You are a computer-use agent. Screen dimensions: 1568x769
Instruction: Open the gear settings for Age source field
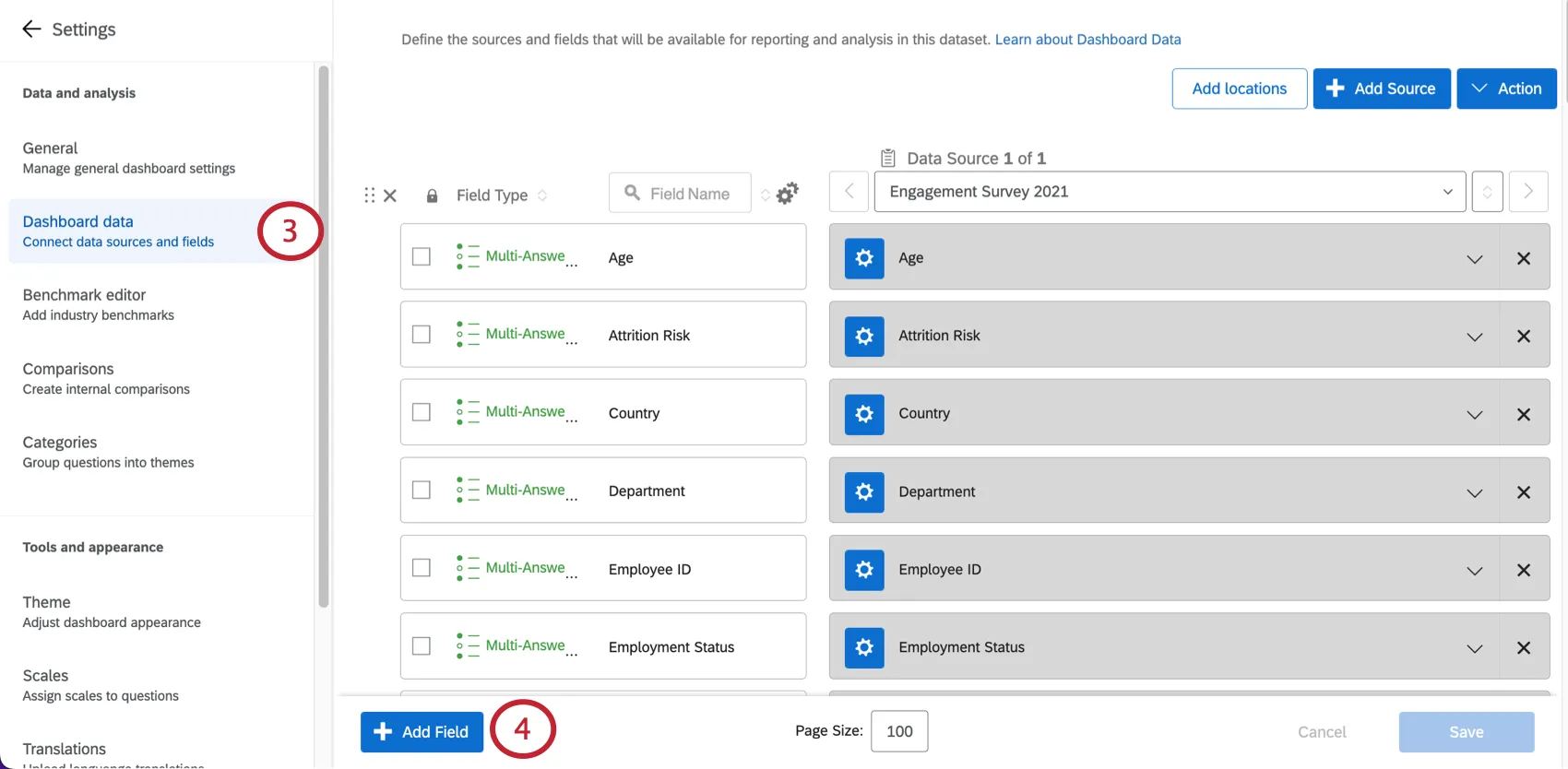864,258
